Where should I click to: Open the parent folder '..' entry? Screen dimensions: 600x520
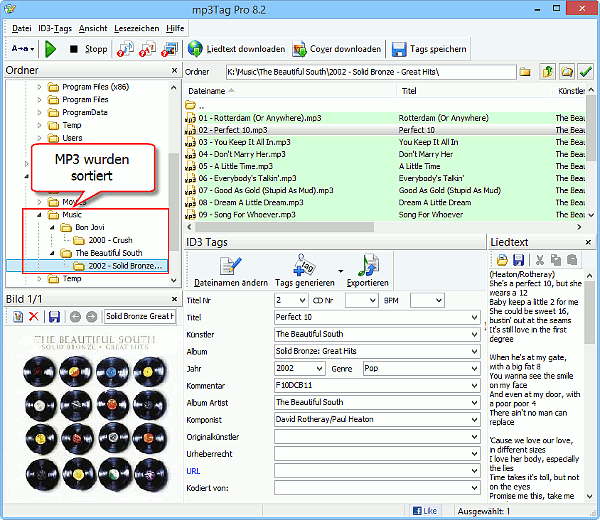pos(195,105)
